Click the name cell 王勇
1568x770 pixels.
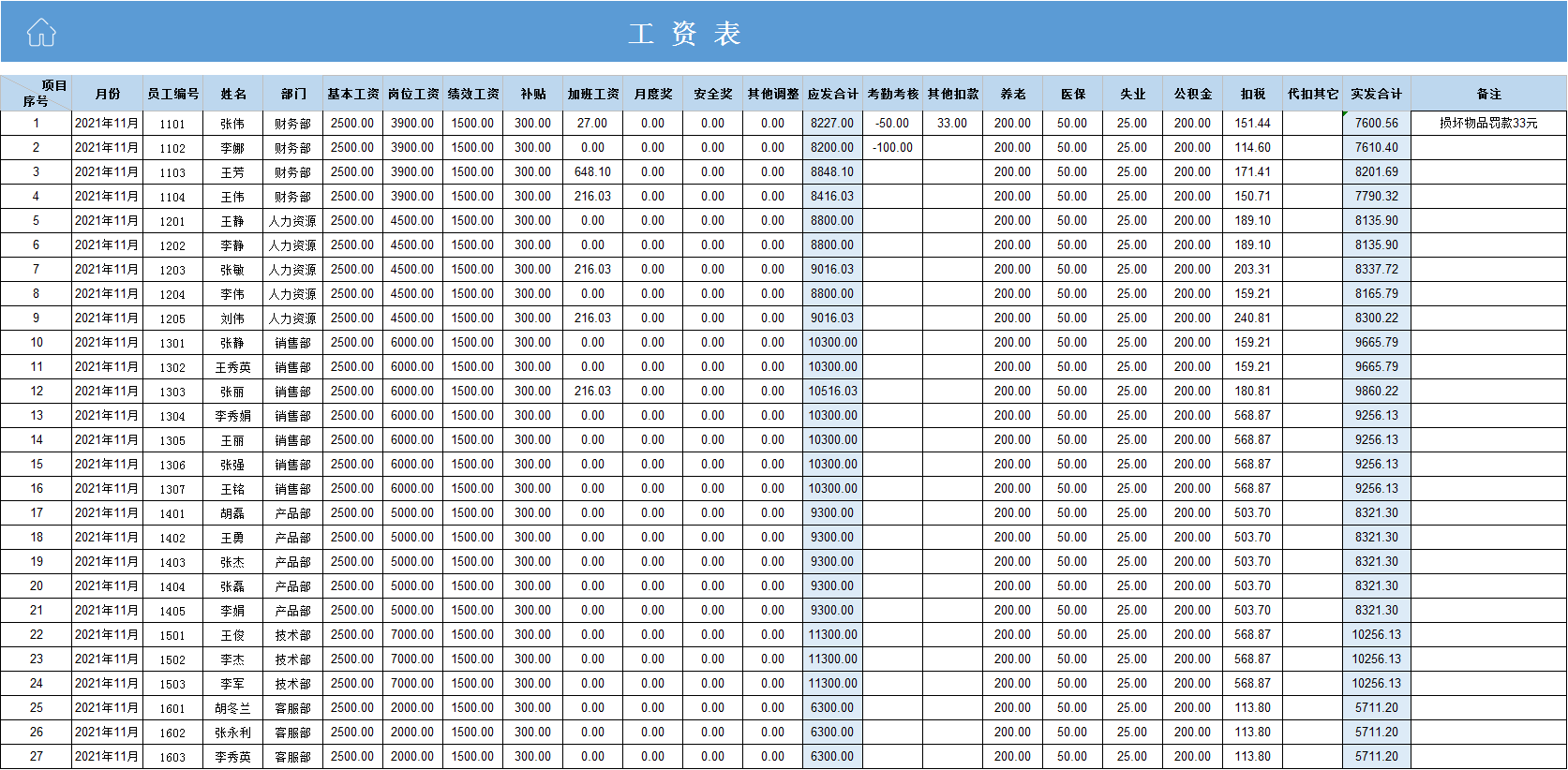(233, 537)
